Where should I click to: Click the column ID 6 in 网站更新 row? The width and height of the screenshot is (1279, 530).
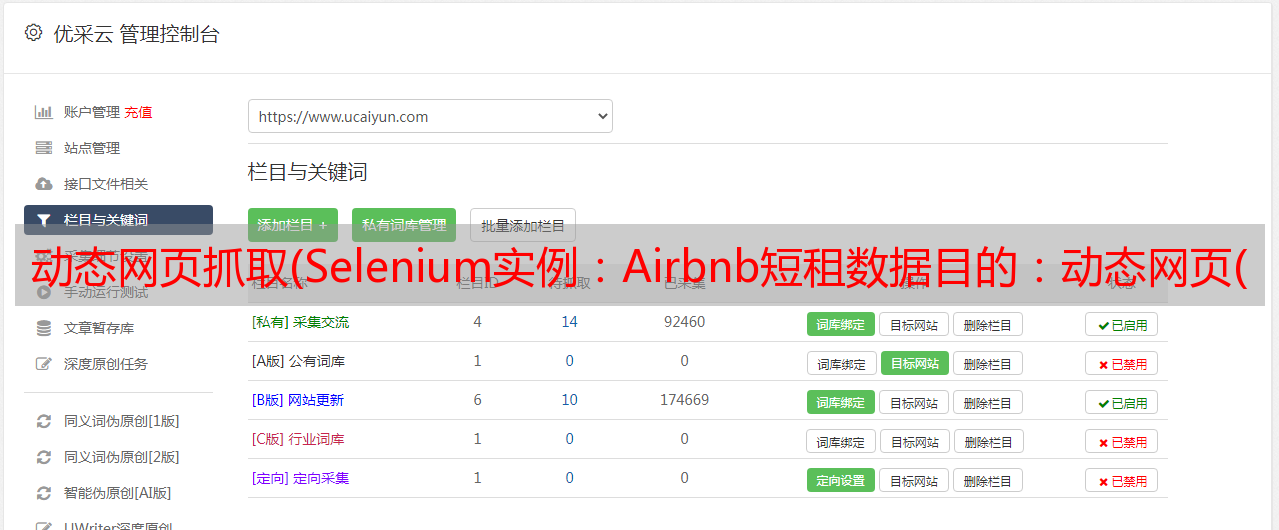point(477,400)
